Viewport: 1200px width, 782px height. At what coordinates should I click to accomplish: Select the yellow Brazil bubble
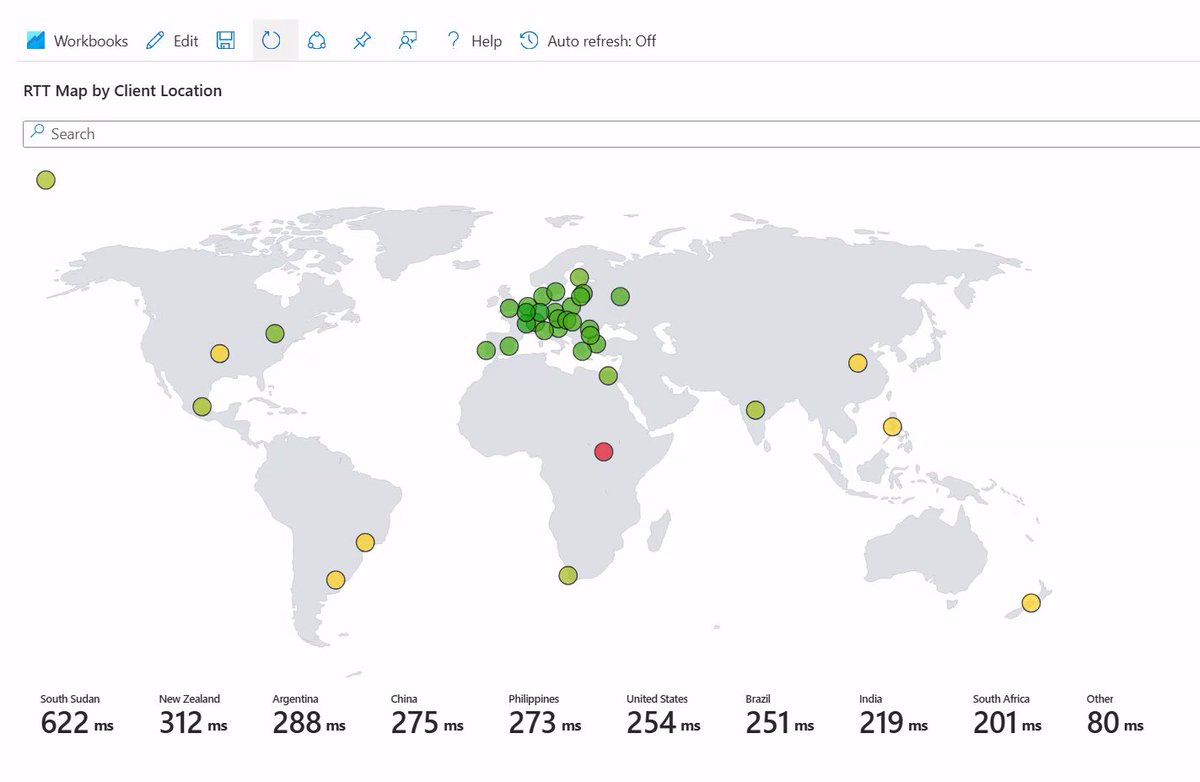point(365,542)
